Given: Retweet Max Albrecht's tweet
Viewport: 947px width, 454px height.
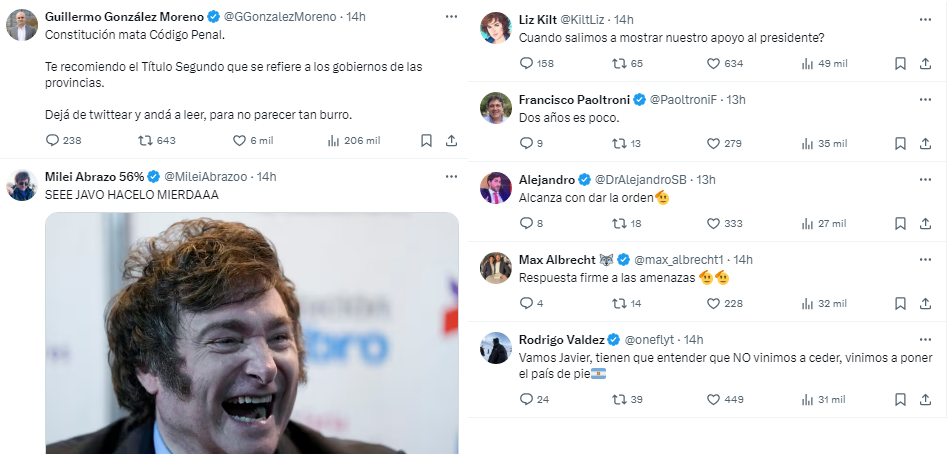Looking at the screenshot, I should pos(620,303).
